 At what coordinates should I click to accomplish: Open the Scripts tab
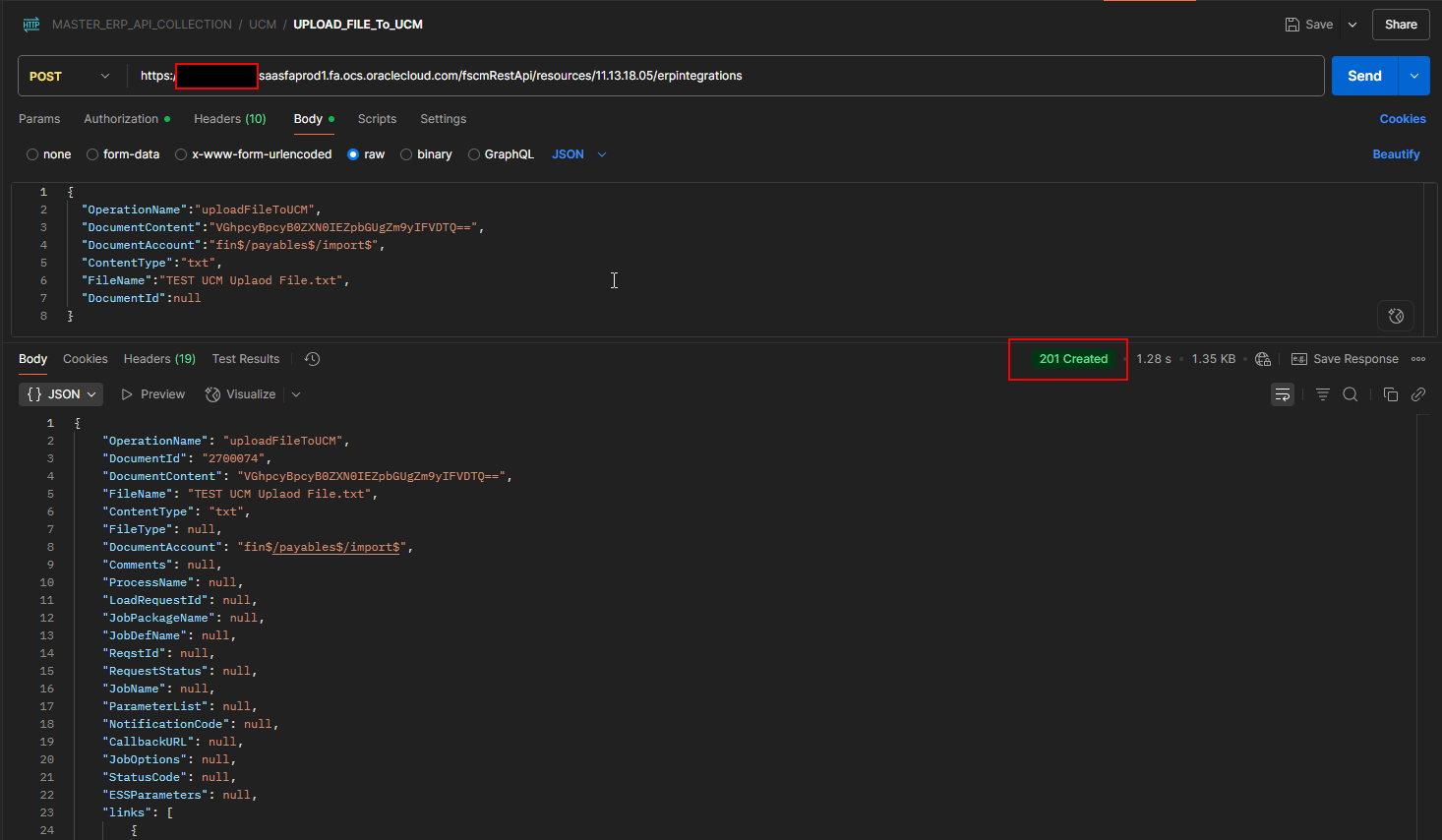tap(377, 119)
